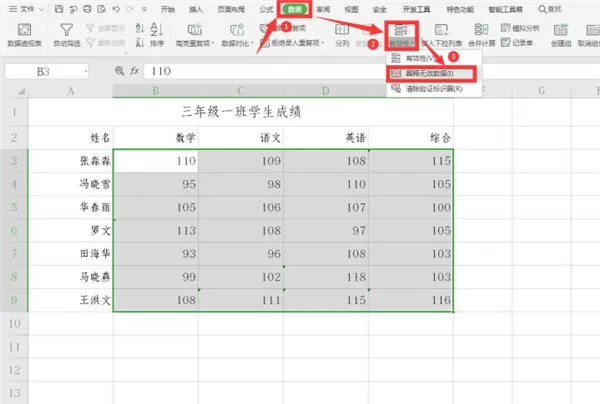Open the 有效性 validity dropdown button
This screenshot has width=600, height=404.
[401, 44]
